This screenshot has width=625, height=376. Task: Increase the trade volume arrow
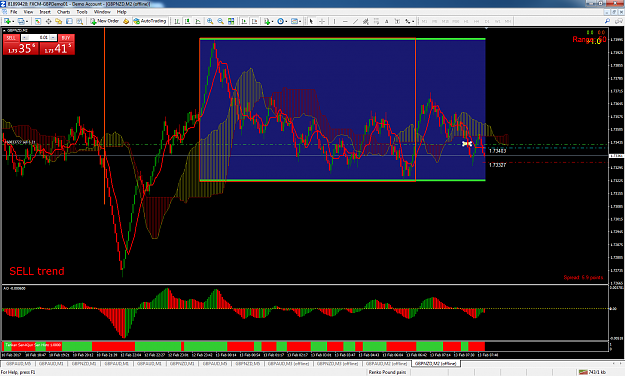tap(53, 37)
